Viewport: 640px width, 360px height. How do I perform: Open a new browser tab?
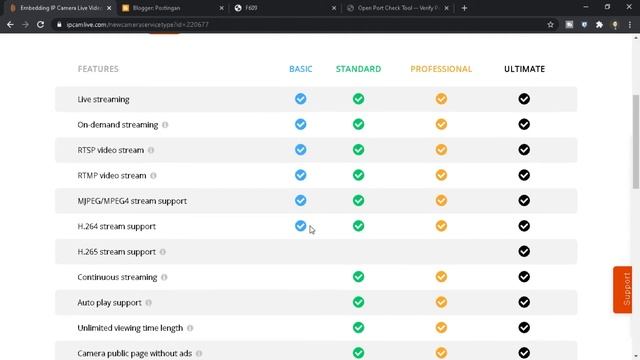pos(464,8)
